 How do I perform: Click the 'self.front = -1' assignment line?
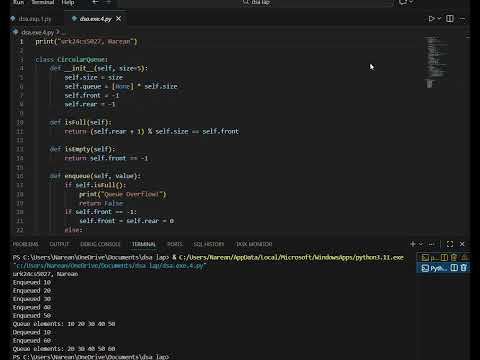point(92,95)
